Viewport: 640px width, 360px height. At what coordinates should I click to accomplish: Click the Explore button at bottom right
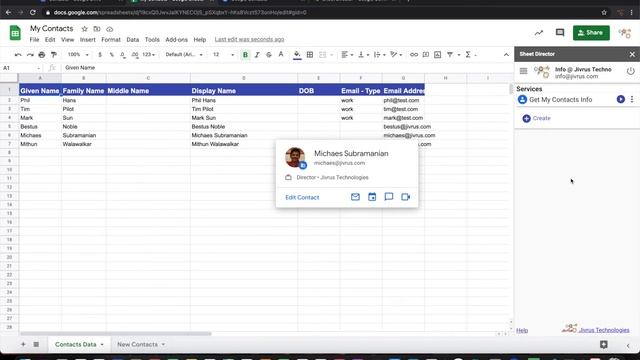[604, 344]
